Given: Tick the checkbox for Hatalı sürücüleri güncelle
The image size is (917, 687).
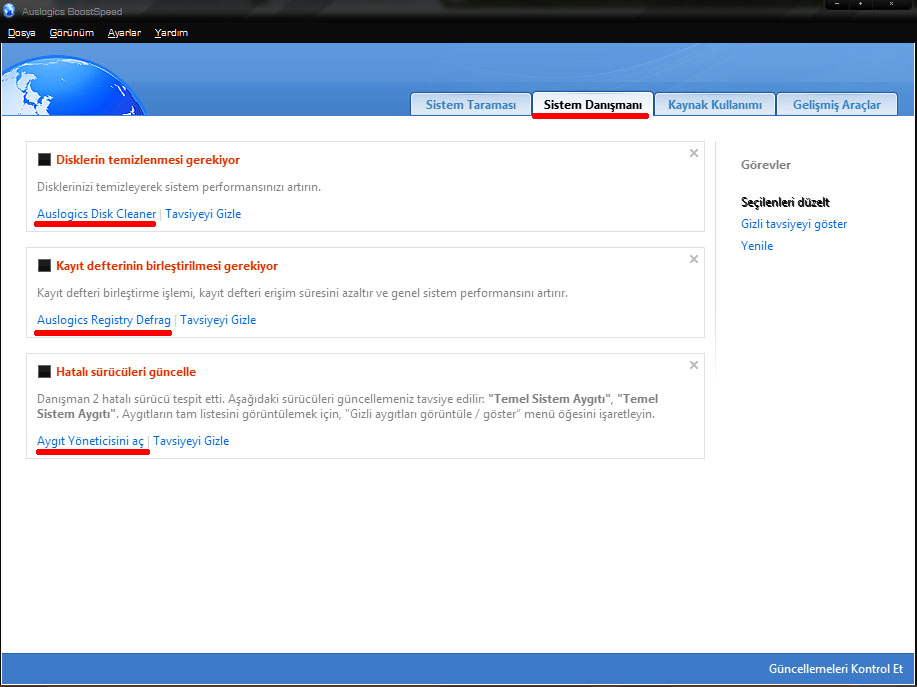Looking at the screenshot, I should [44, 371].
